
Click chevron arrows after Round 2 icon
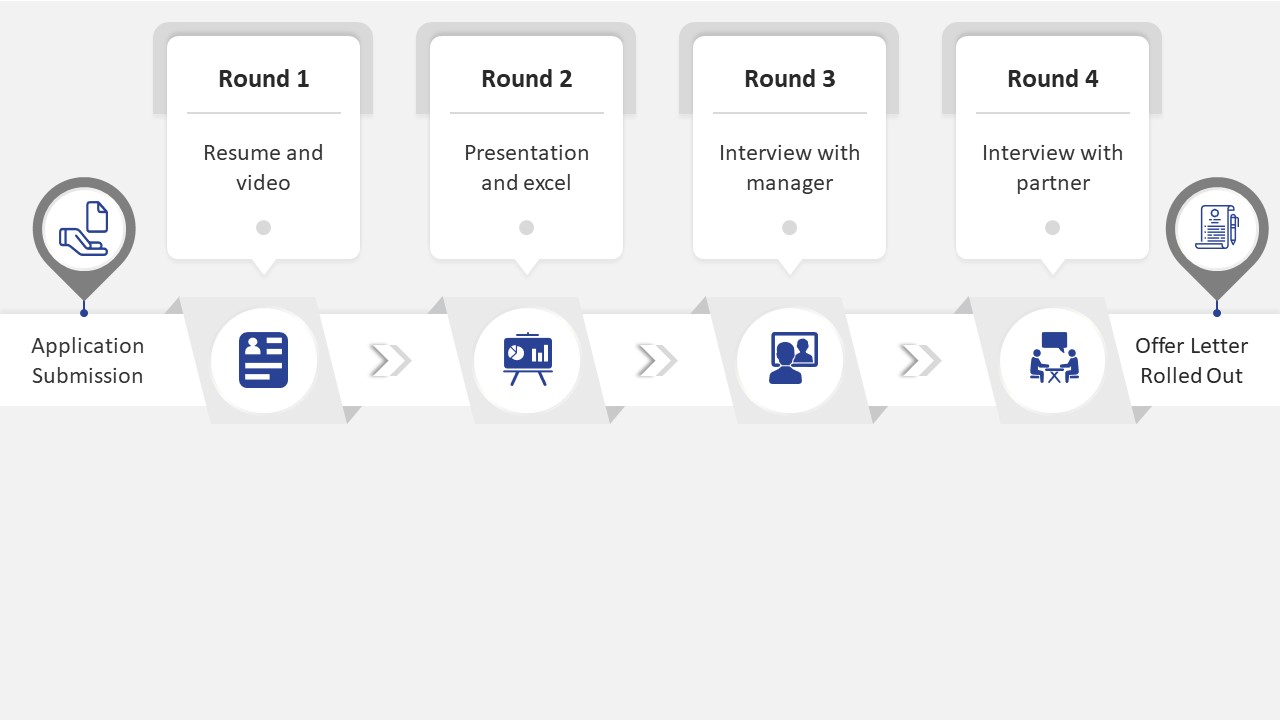point(657,360)
